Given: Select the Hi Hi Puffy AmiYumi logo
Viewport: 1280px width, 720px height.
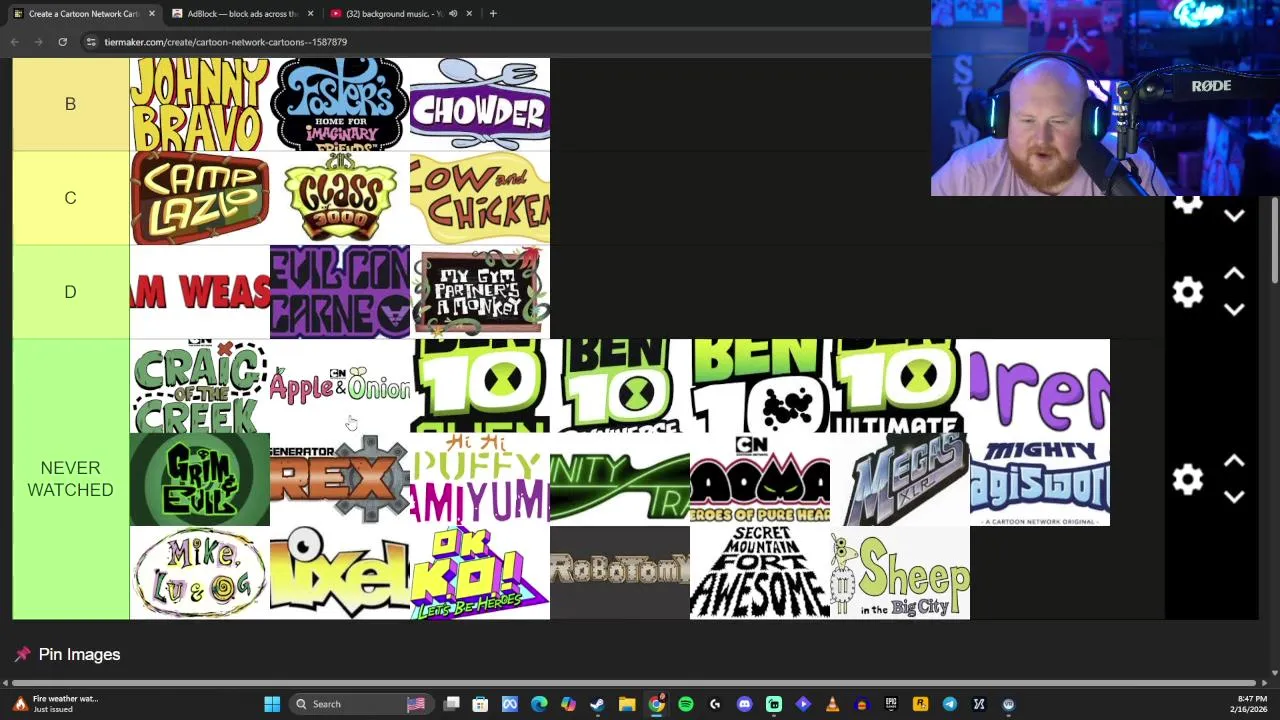Looking at the screenshot, I should pyautogui.click(x=480, y=479).
